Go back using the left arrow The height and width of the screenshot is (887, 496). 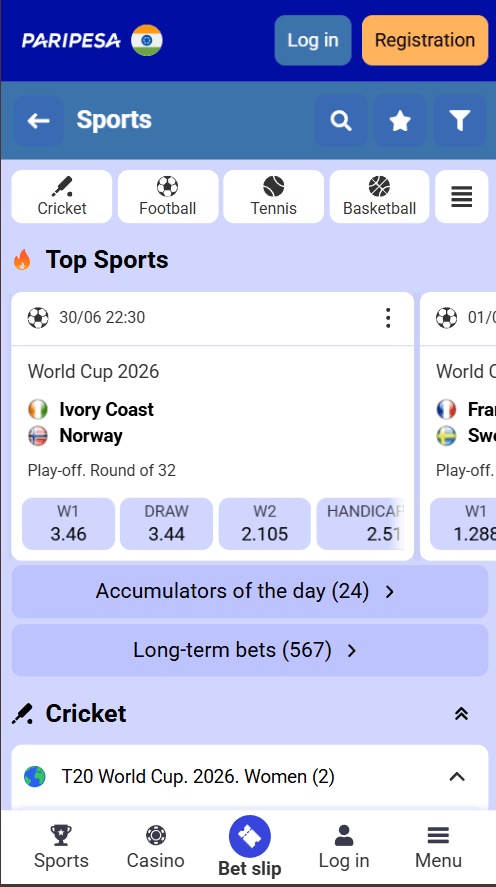[38, 120]
